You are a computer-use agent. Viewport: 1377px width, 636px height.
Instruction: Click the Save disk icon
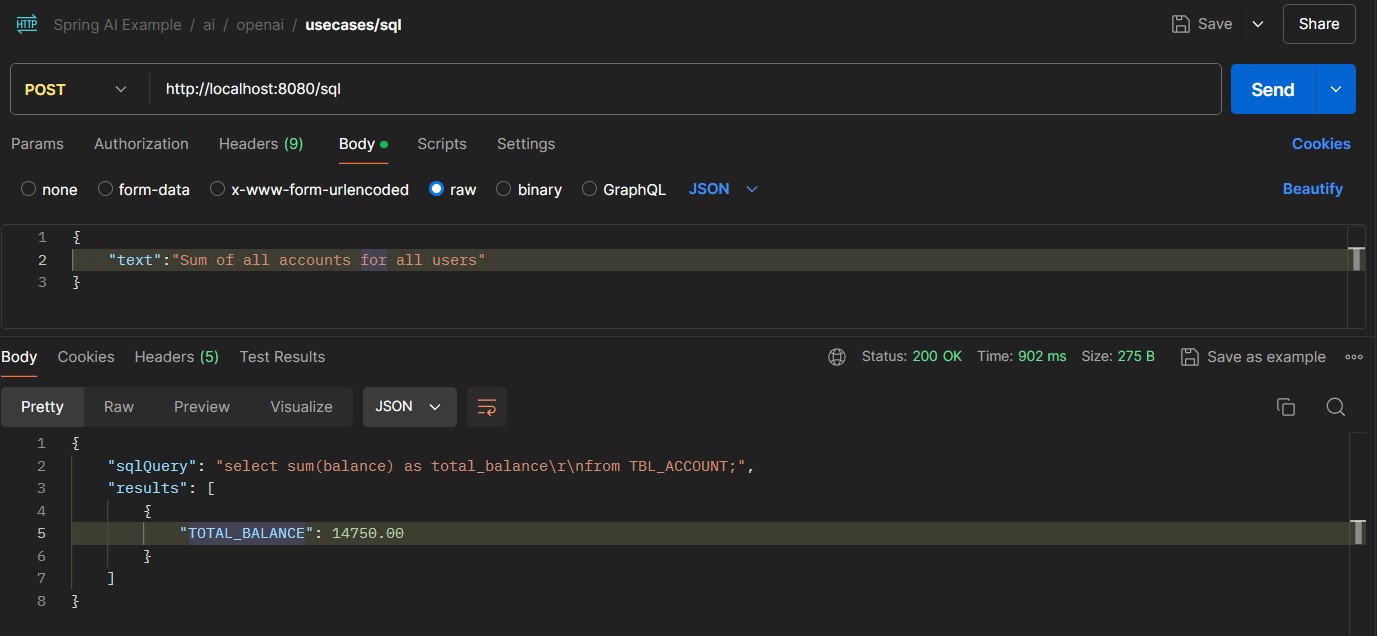coord(1181,24)
